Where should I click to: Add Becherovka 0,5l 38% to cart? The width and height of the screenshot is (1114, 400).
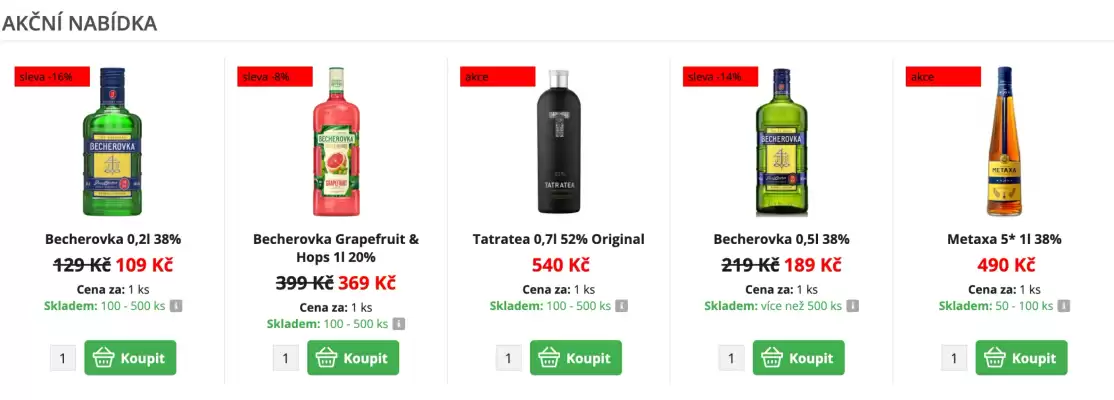[798, 358]
